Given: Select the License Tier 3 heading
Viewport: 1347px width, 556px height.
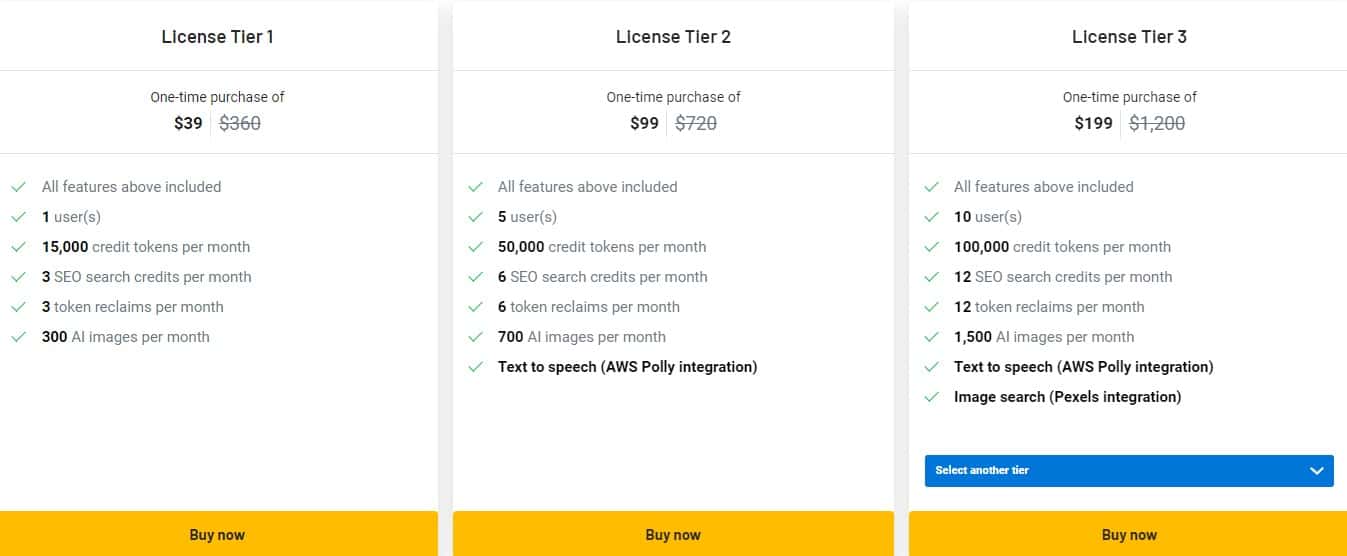Looking at the screenshot, I should coord(1129,37).
